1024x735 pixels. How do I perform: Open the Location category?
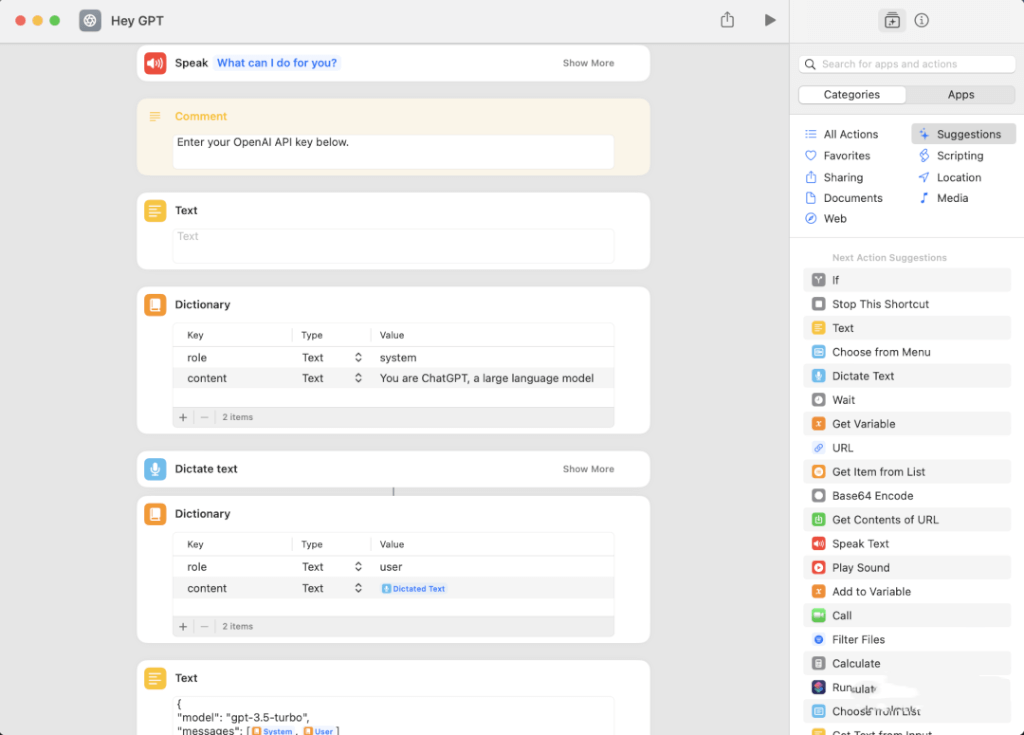[950, 177]
